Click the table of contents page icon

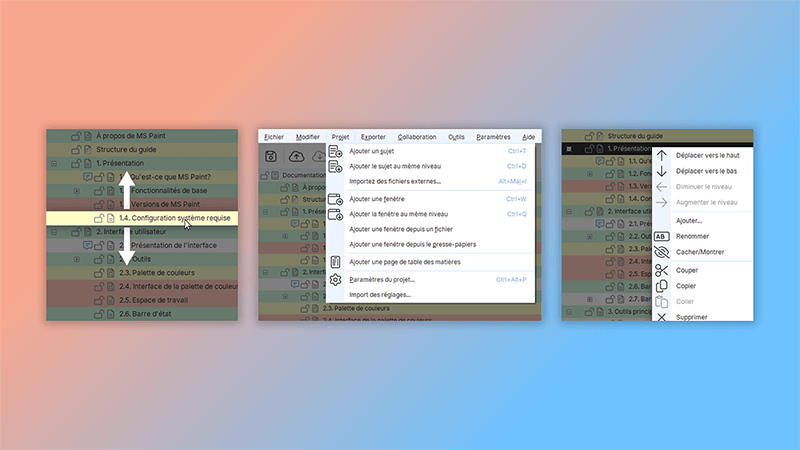tap(336, 261)
